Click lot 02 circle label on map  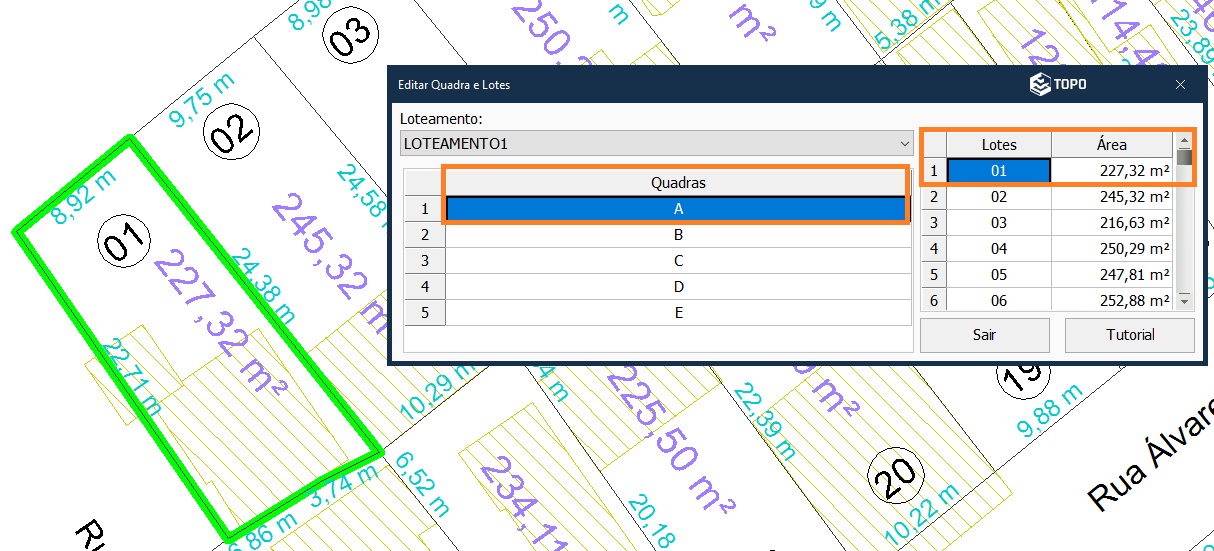(230, 133)
